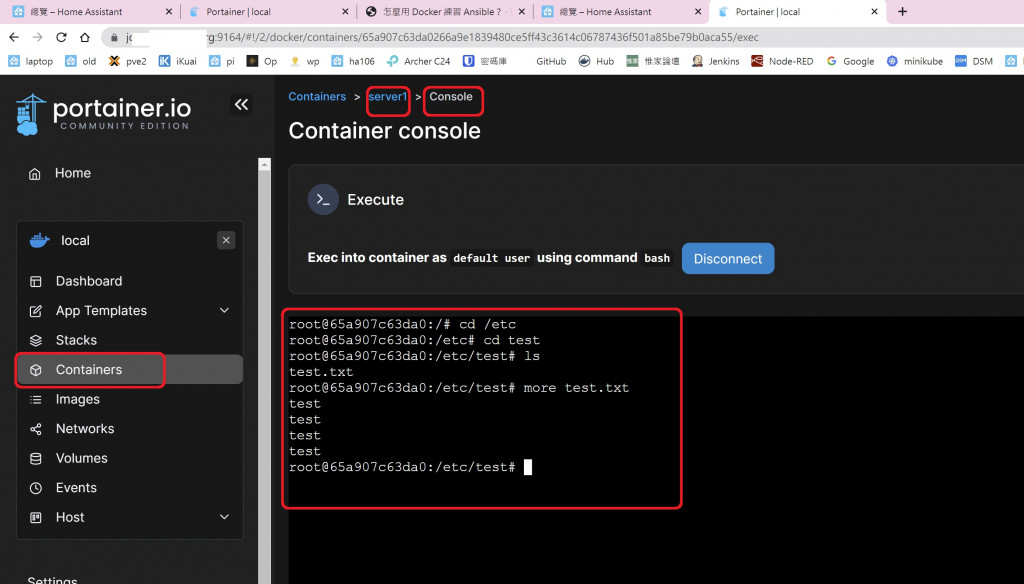This screenshot has width=1024, height=584.
Task: Click the Home house icon in sidebar
Action: click(35, 174)
